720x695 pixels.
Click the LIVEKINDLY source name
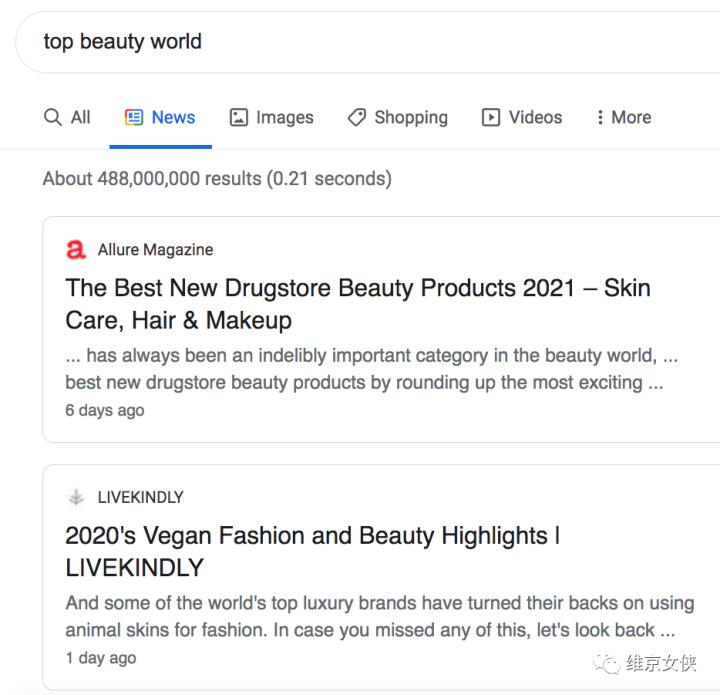[141, 497]
